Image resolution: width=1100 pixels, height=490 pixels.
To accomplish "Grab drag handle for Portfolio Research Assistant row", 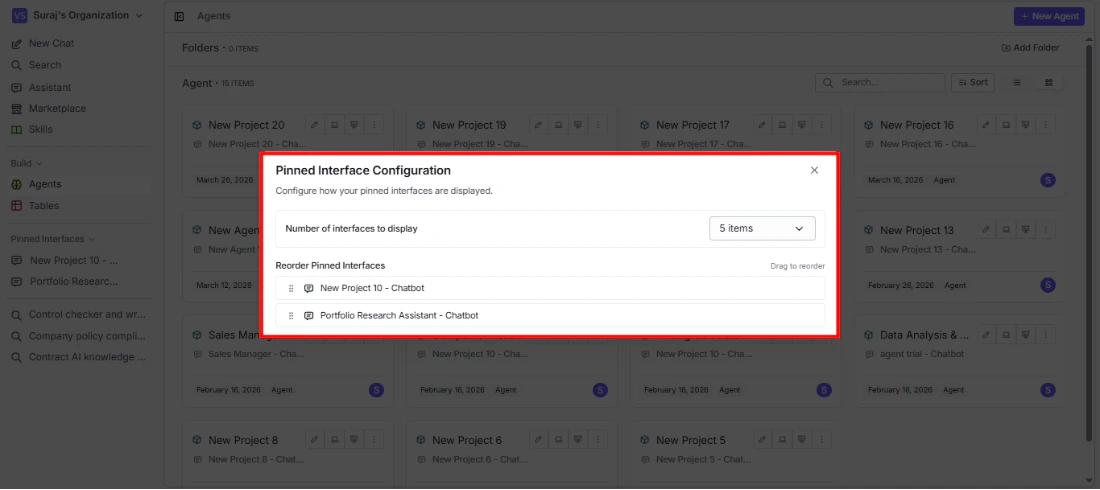I will [x=290, y=316].
